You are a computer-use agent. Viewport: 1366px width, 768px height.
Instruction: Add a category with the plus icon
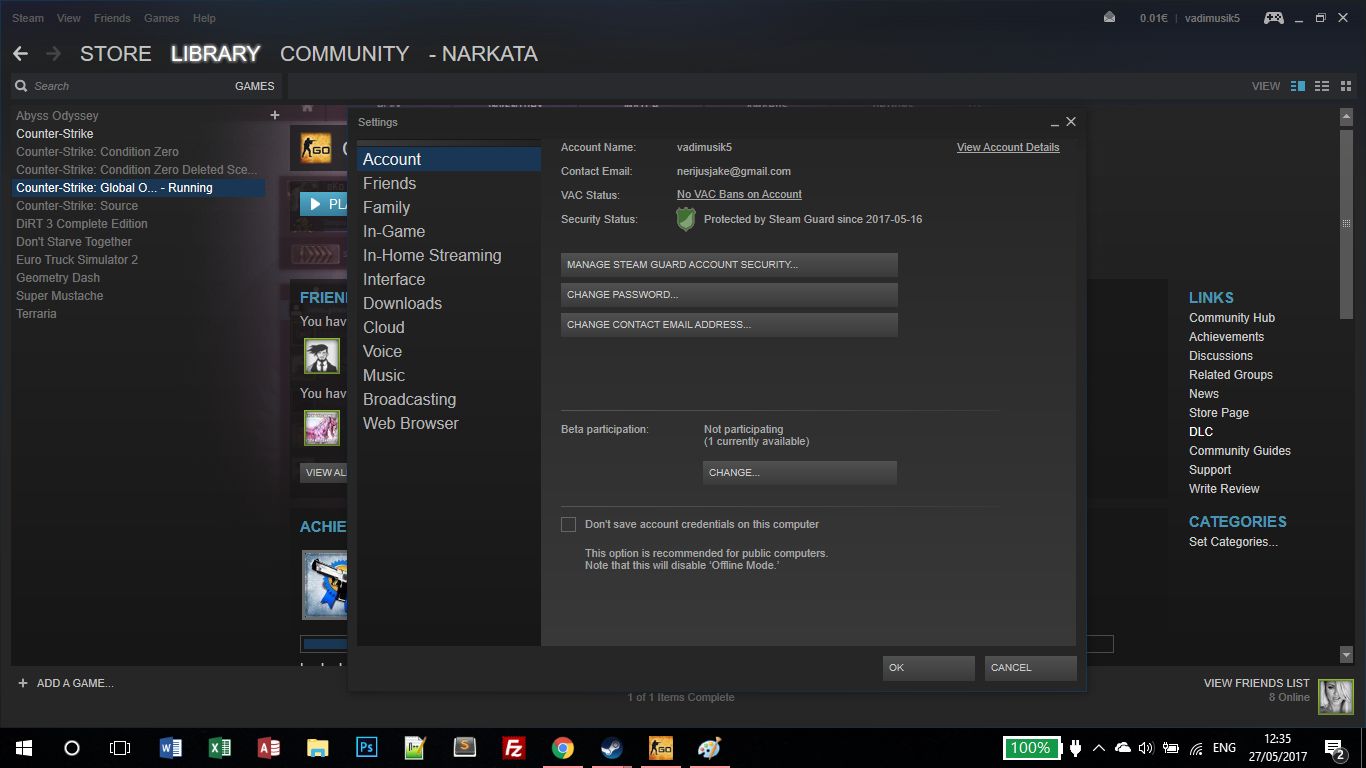point(275,115)
